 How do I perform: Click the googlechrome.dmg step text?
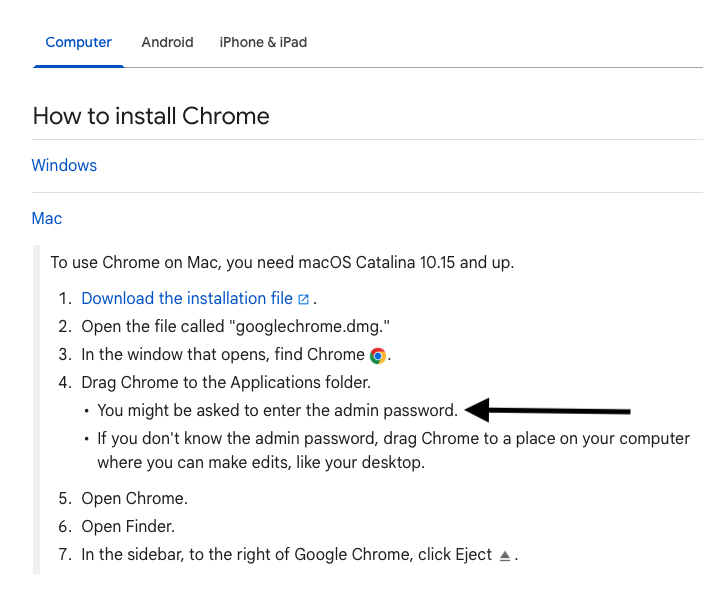coord(235,326)
